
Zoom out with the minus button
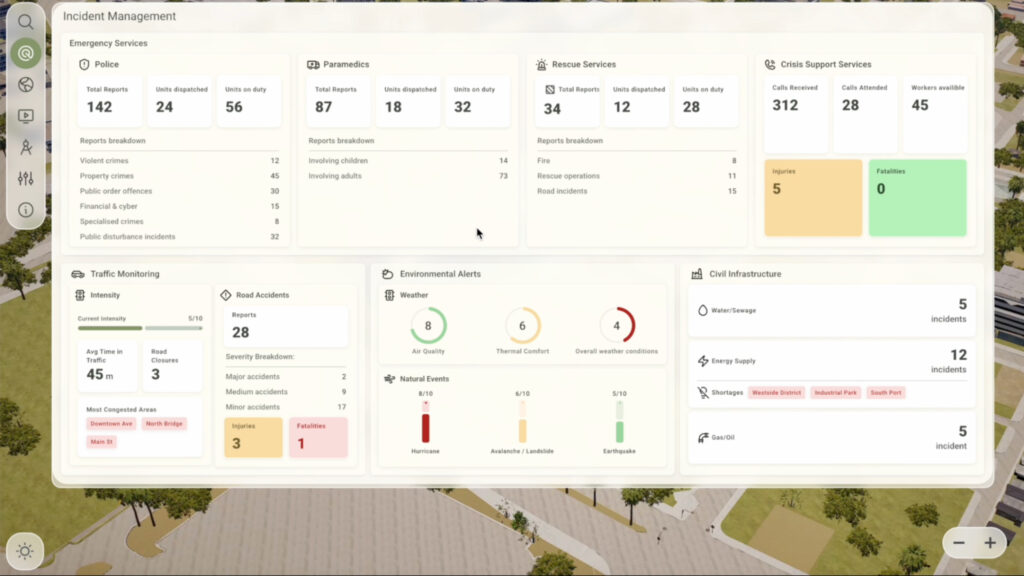(x=959, y=543)
